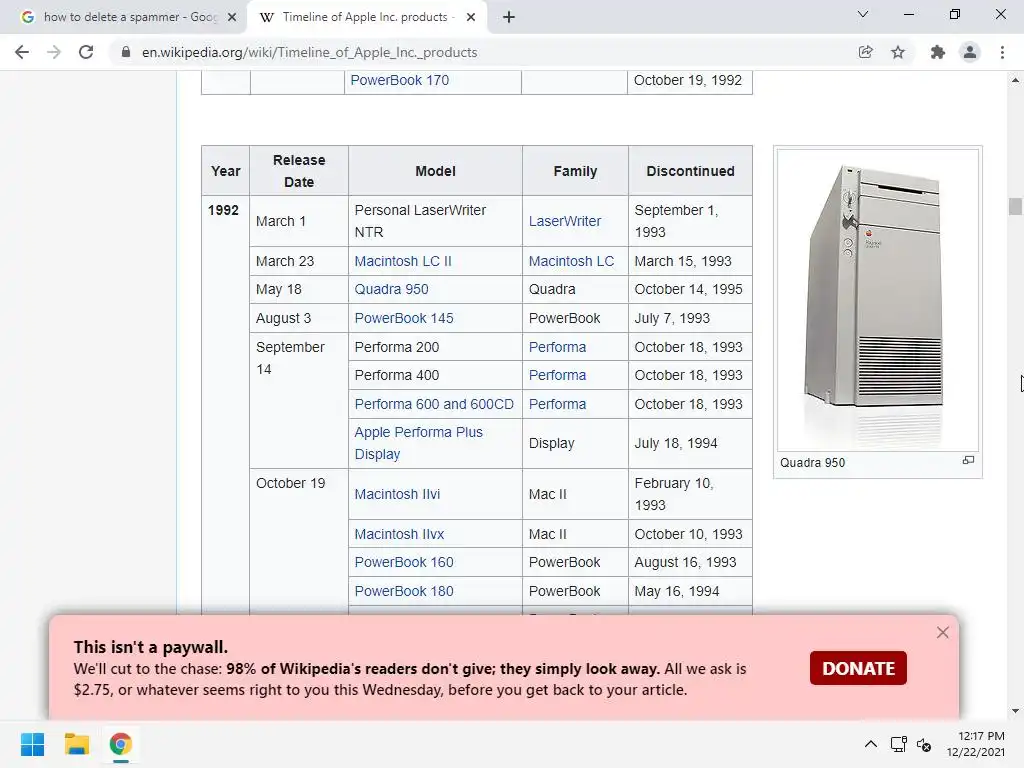Switch to 'how to delete a spammer' tab

[129, 18]
